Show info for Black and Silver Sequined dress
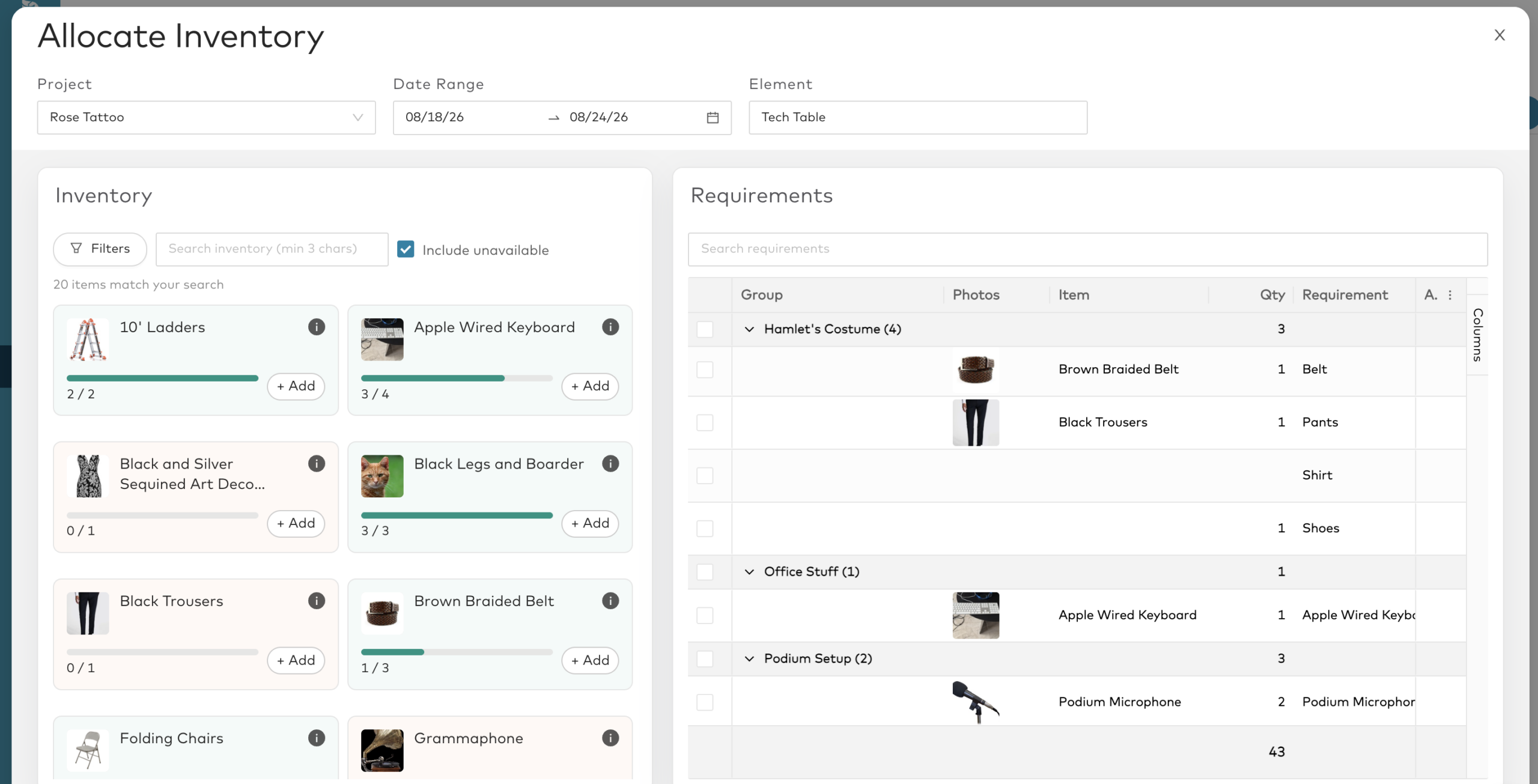 coord(317,464)
